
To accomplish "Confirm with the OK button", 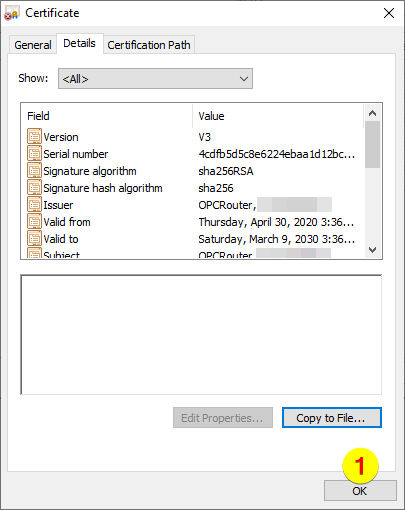I will tap(360, 491).
